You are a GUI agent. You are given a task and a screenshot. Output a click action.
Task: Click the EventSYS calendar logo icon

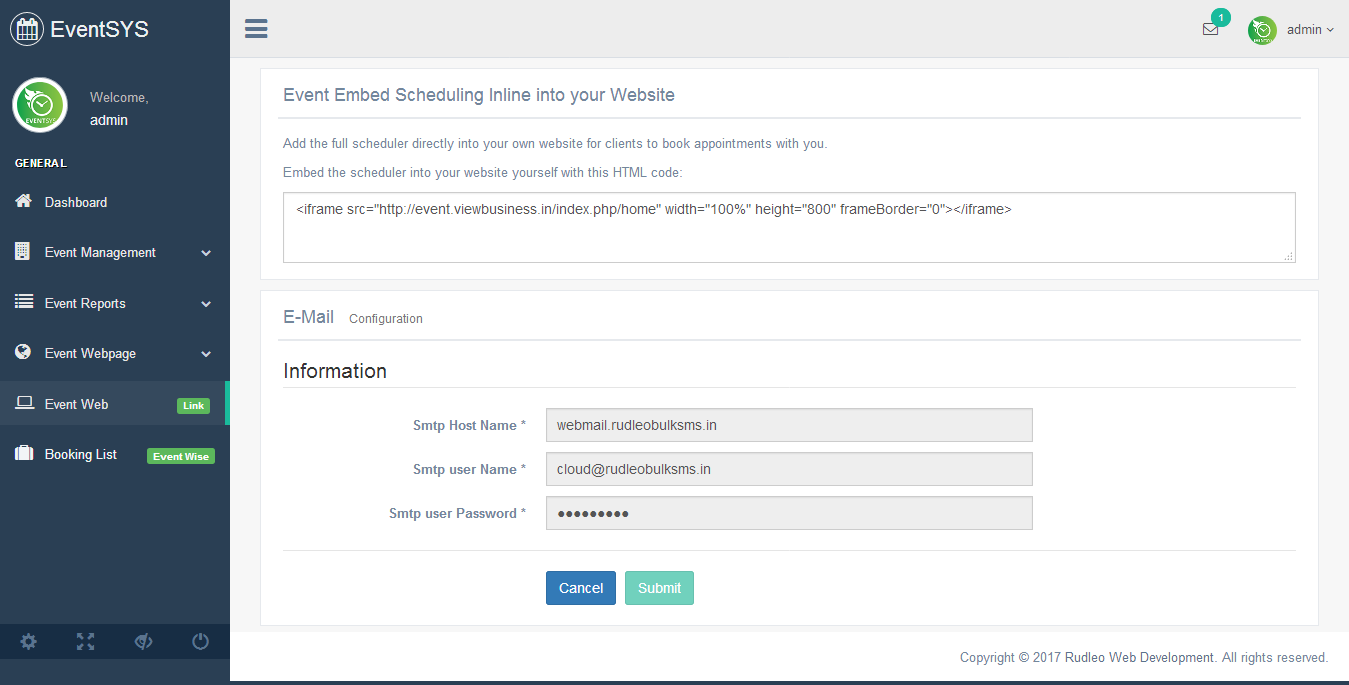tap(26, 29)
